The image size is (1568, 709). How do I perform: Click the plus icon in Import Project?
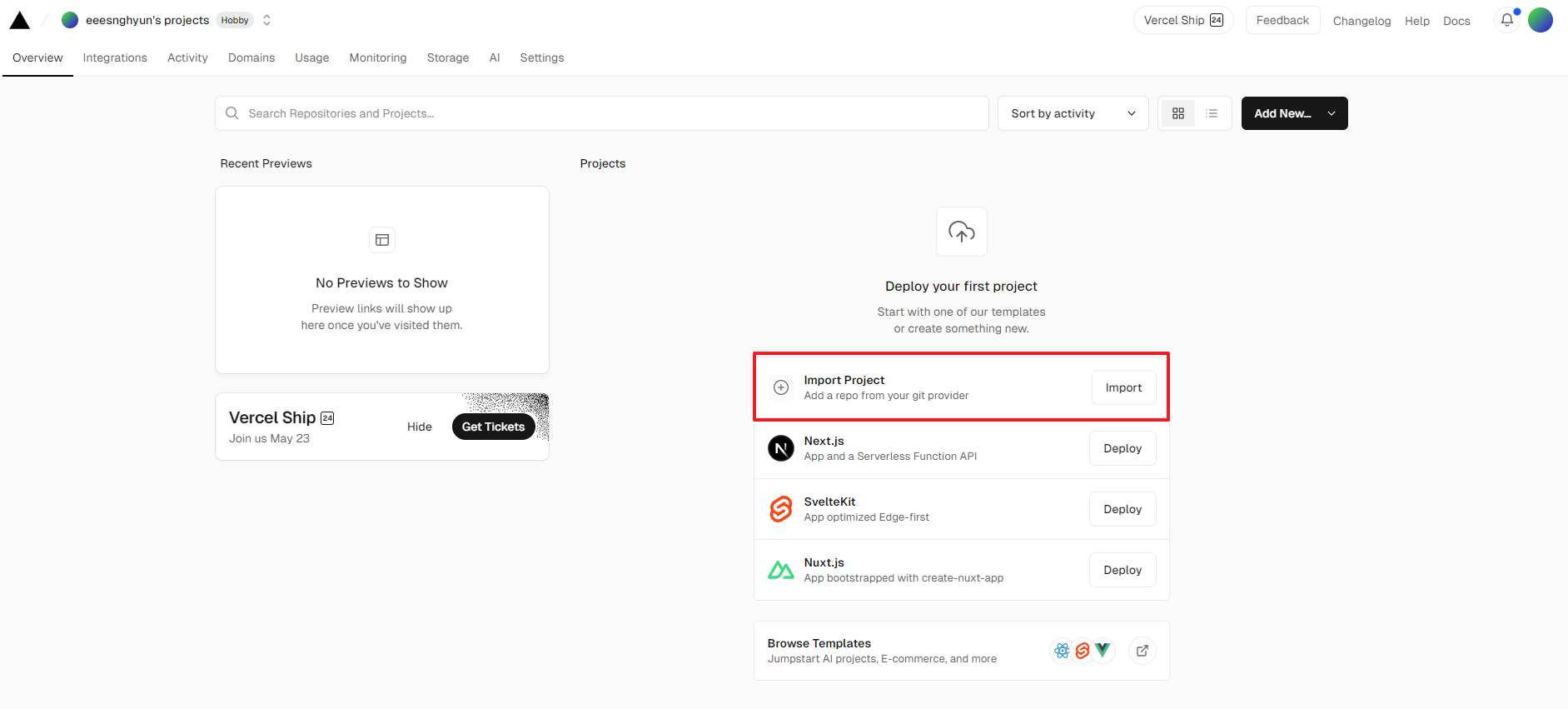coord(781,387)
